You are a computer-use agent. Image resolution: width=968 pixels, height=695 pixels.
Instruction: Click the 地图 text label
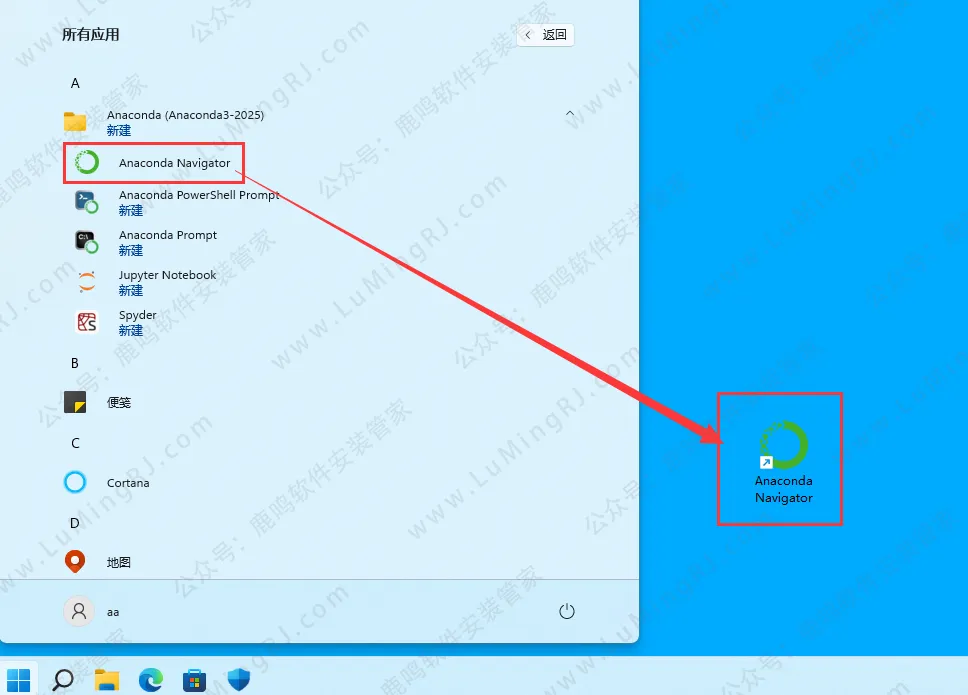pos(119,562)
